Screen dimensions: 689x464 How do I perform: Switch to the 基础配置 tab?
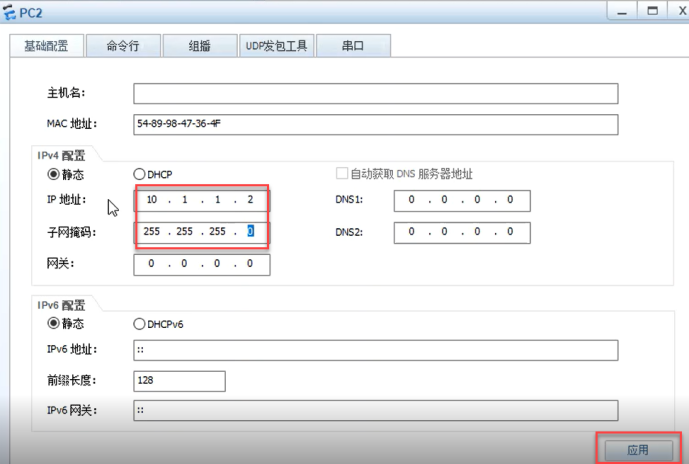[x=46, y=46]
